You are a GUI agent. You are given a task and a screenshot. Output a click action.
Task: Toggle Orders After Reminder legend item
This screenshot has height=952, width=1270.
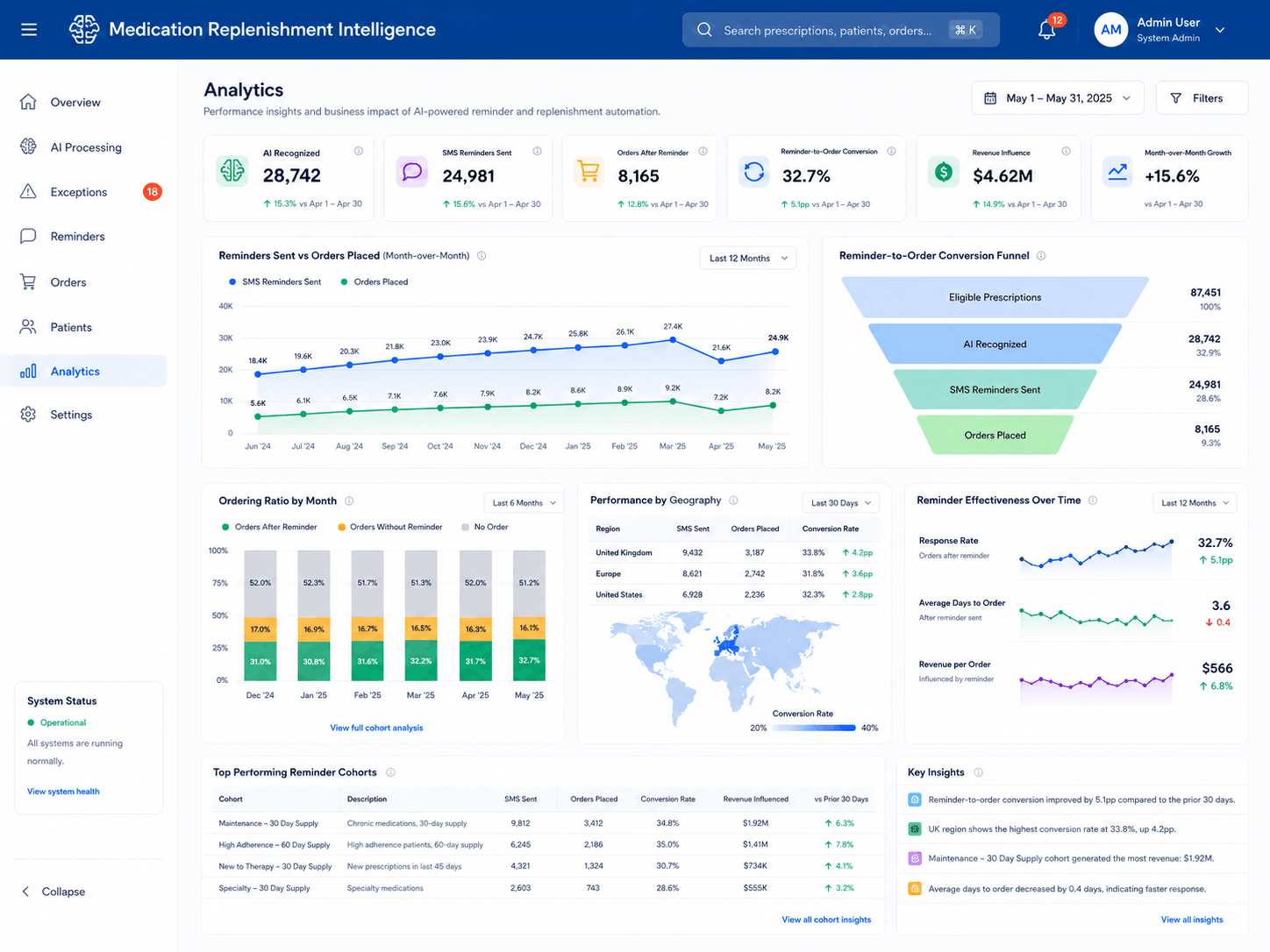[x=269, y=527]
